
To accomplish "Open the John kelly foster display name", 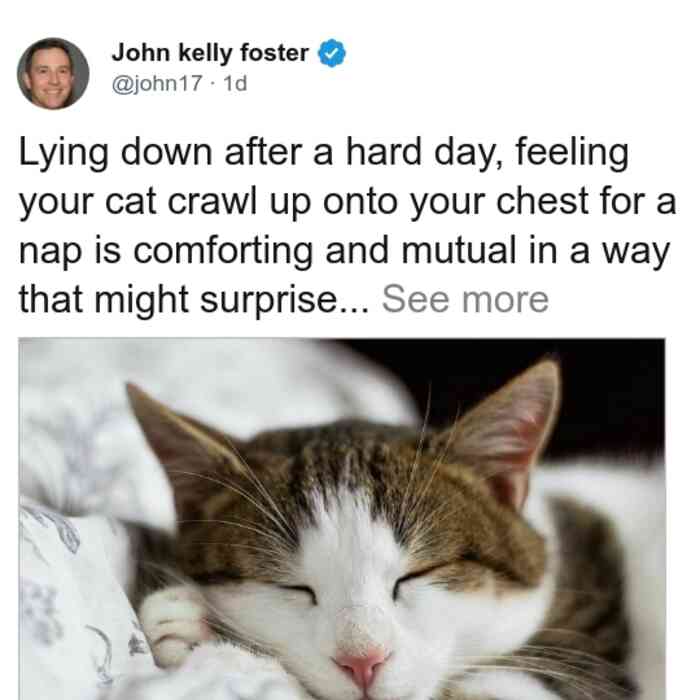I will 210,53.
